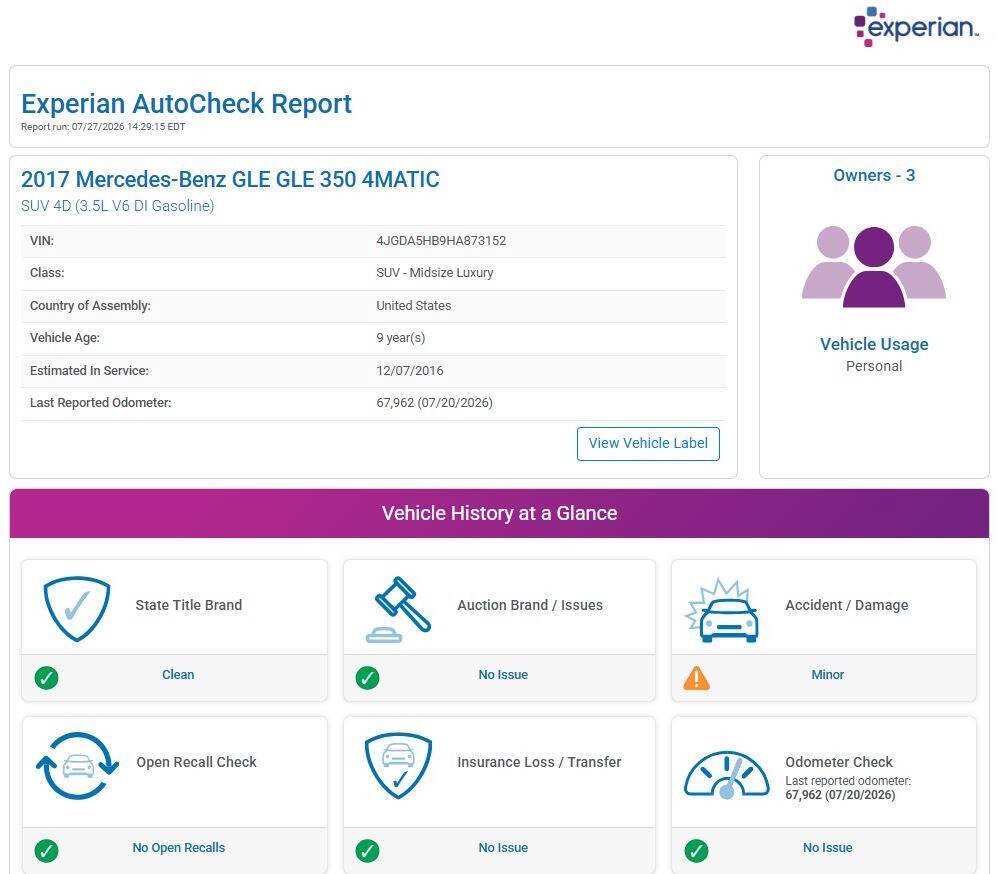Viewport: 998px width, 874px height.
Task: Click the auction gavel icon
Action: pos(399,609)
